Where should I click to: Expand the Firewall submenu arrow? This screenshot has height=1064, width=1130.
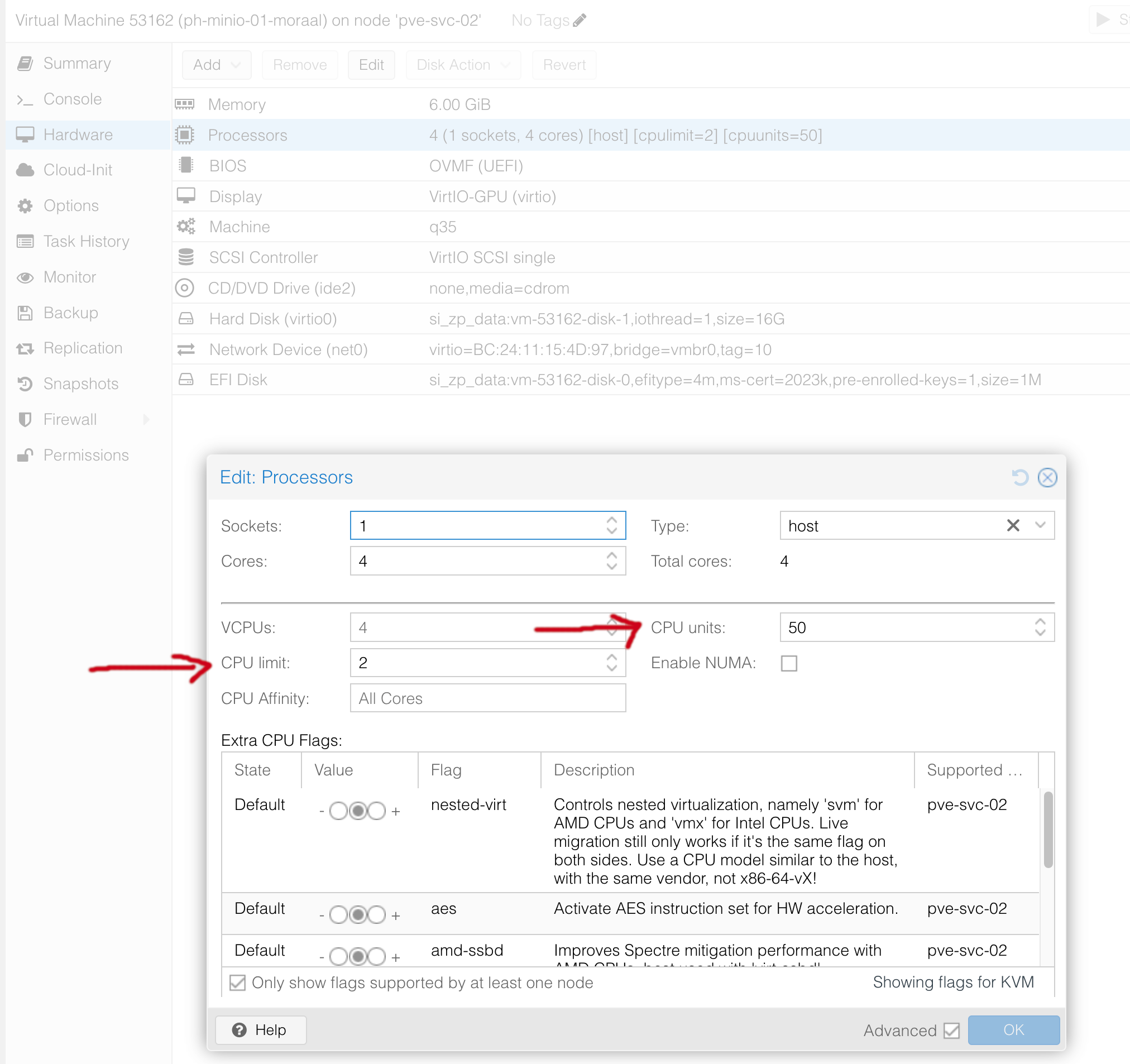(147, 419)
